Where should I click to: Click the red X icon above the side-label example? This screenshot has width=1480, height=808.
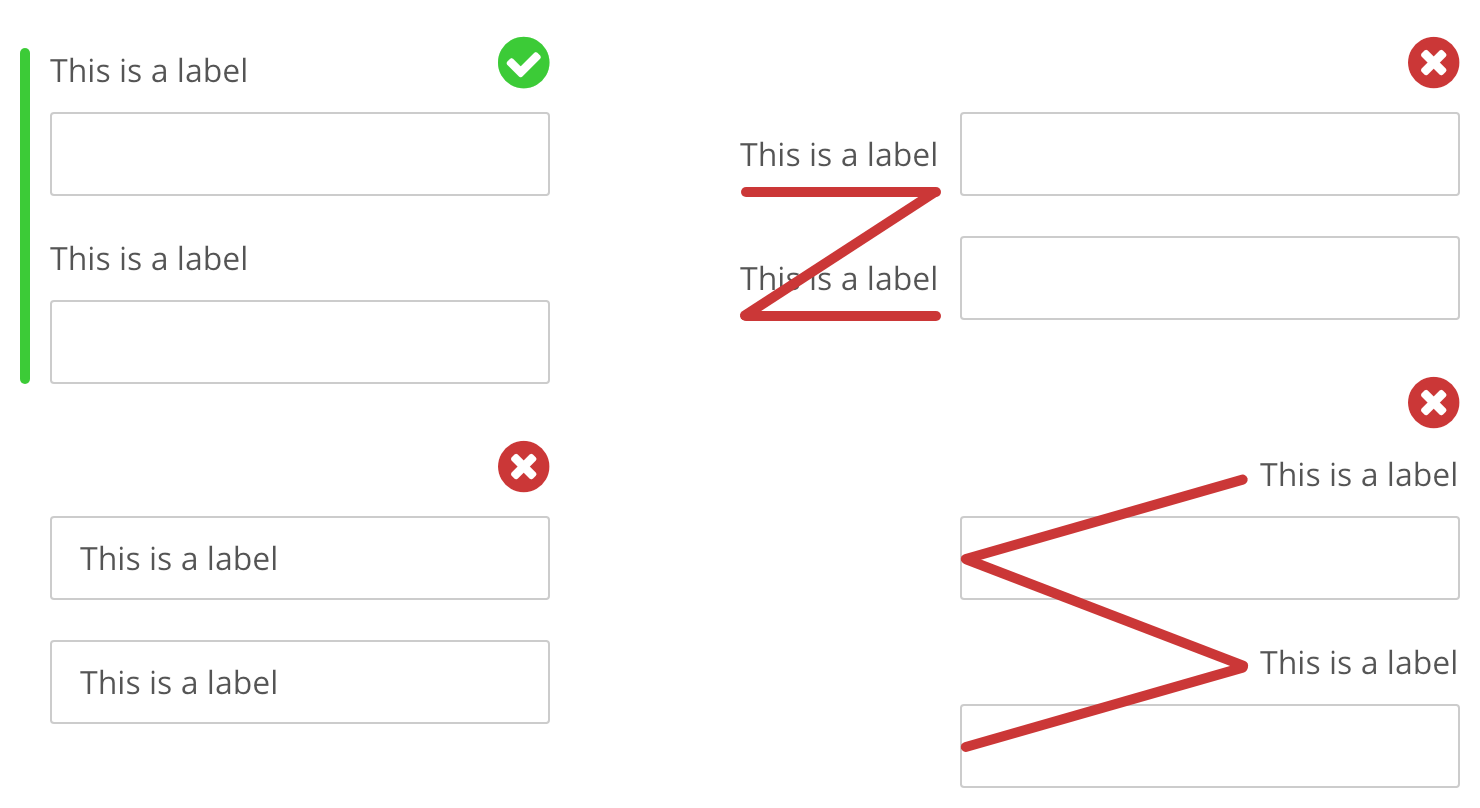(x=1434, y=63)
